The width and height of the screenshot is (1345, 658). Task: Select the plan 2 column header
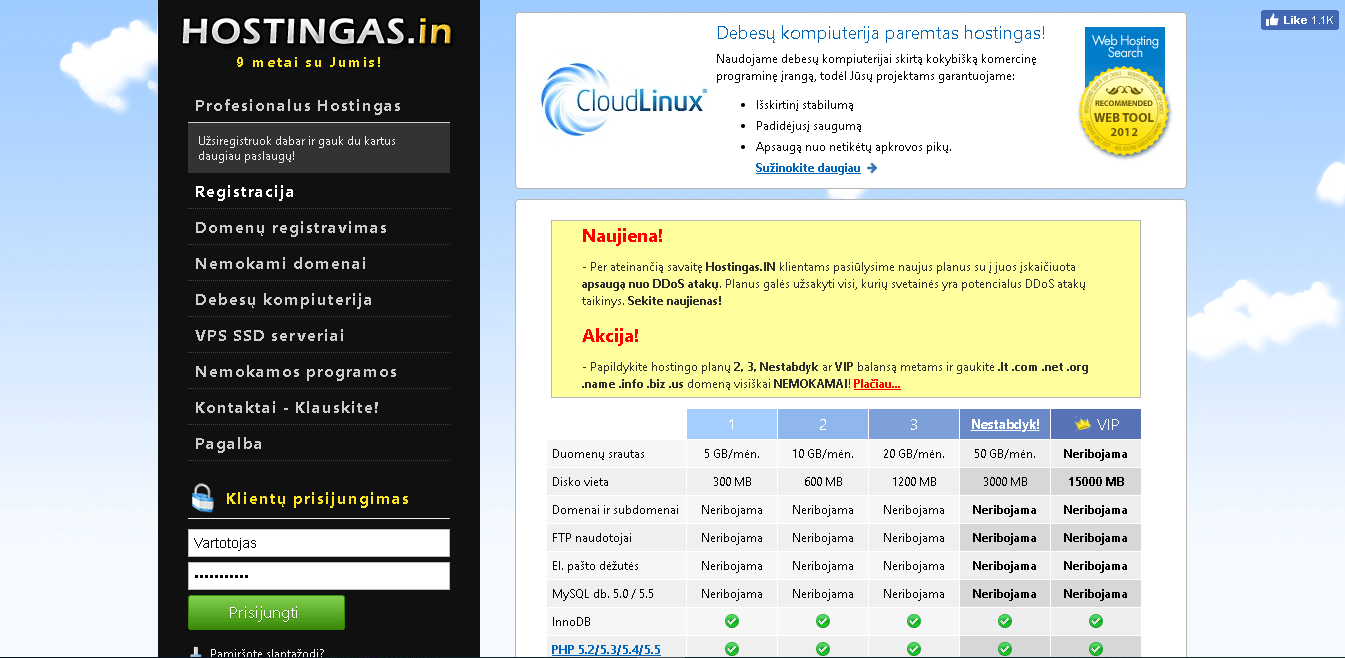[x=823, y=424]
